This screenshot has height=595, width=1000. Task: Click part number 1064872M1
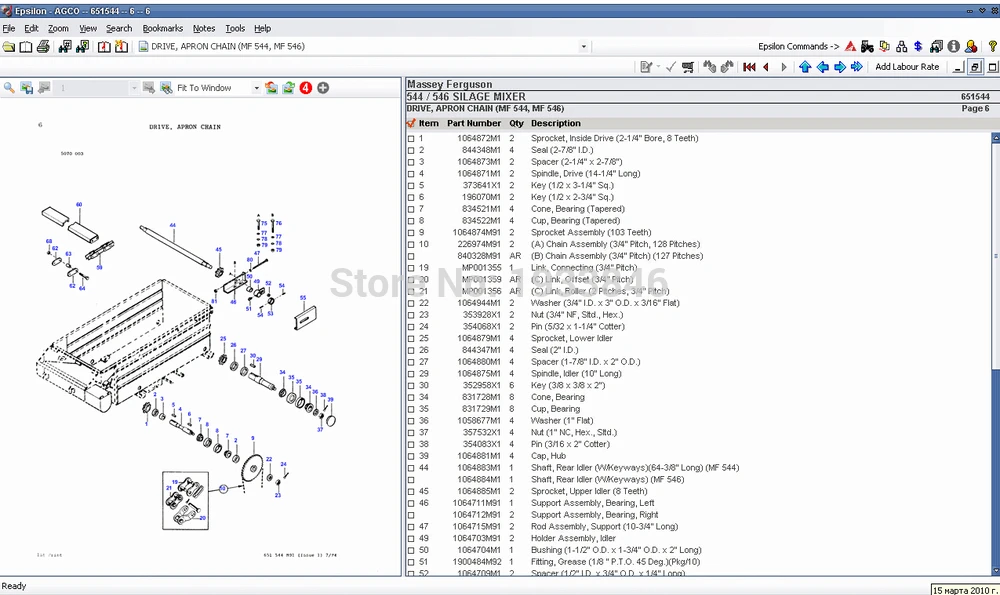tap(478, 138)
